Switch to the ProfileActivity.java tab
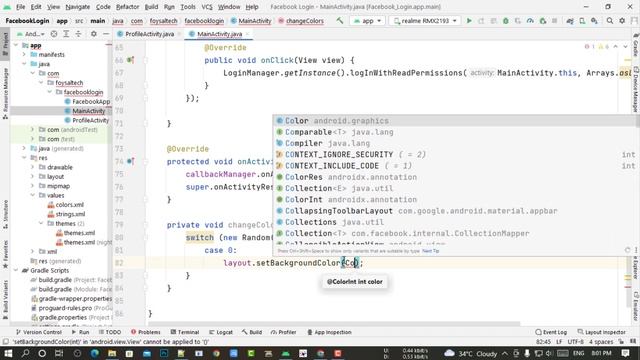This screenshot has height=360, width=640. click(149, 34)
